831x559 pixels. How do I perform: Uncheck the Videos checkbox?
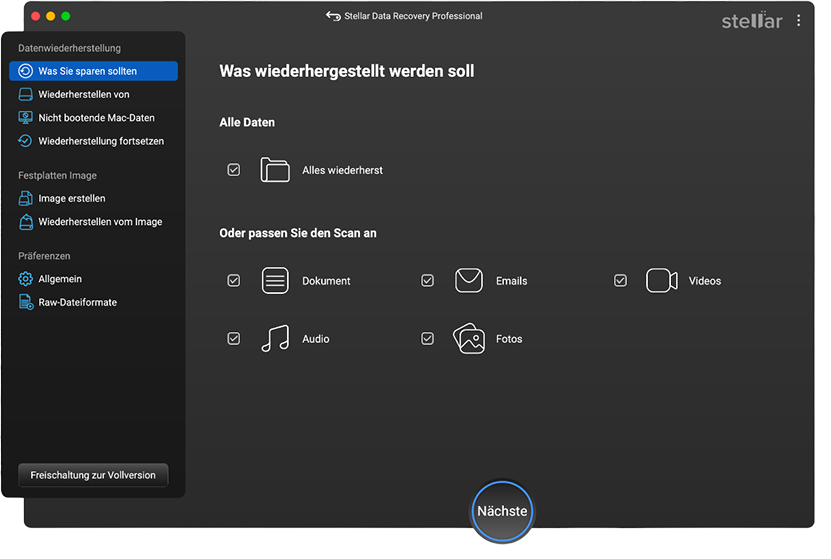620,281
